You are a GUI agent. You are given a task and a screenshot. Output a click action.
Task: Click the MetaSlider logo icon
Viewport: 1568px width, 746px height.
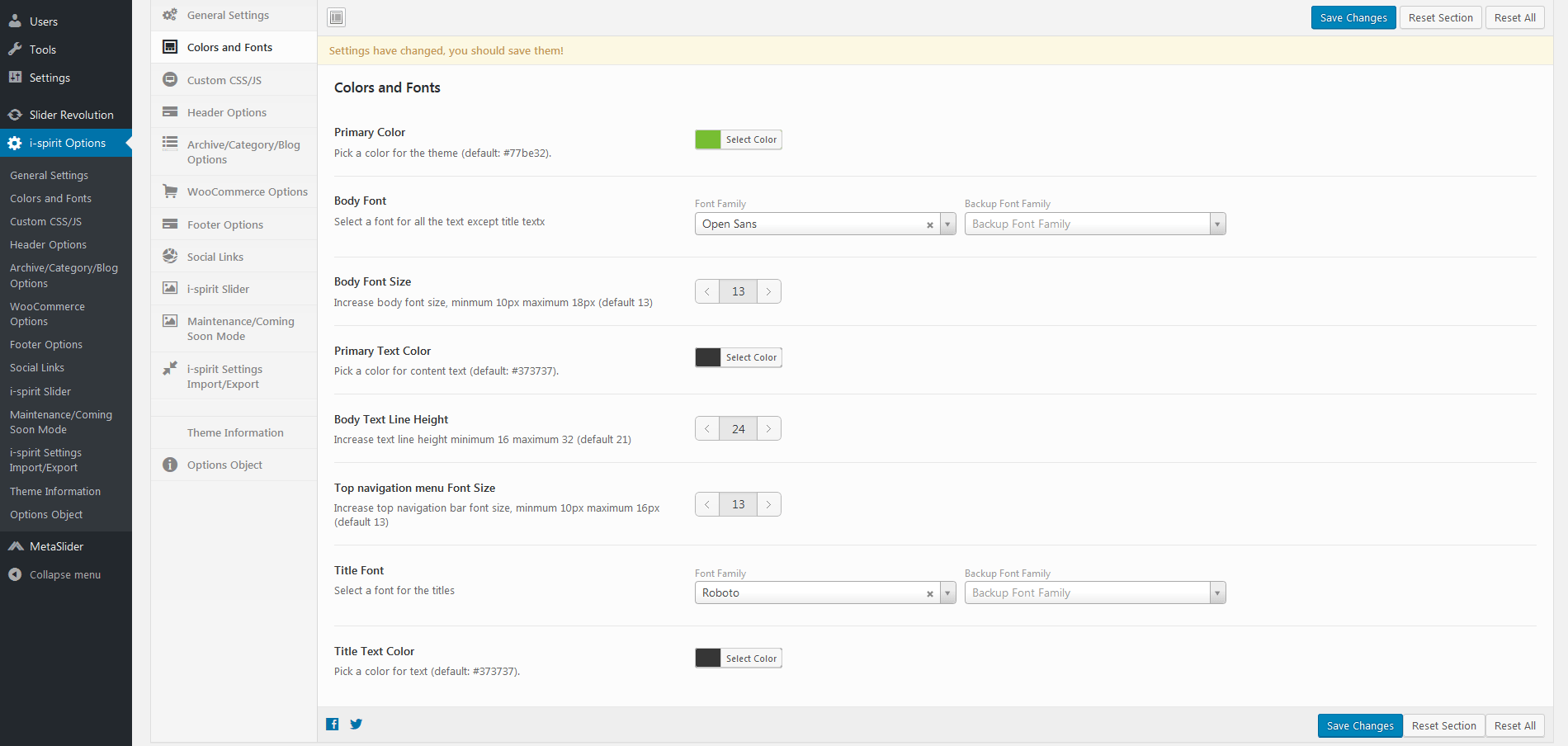point(15,546)
